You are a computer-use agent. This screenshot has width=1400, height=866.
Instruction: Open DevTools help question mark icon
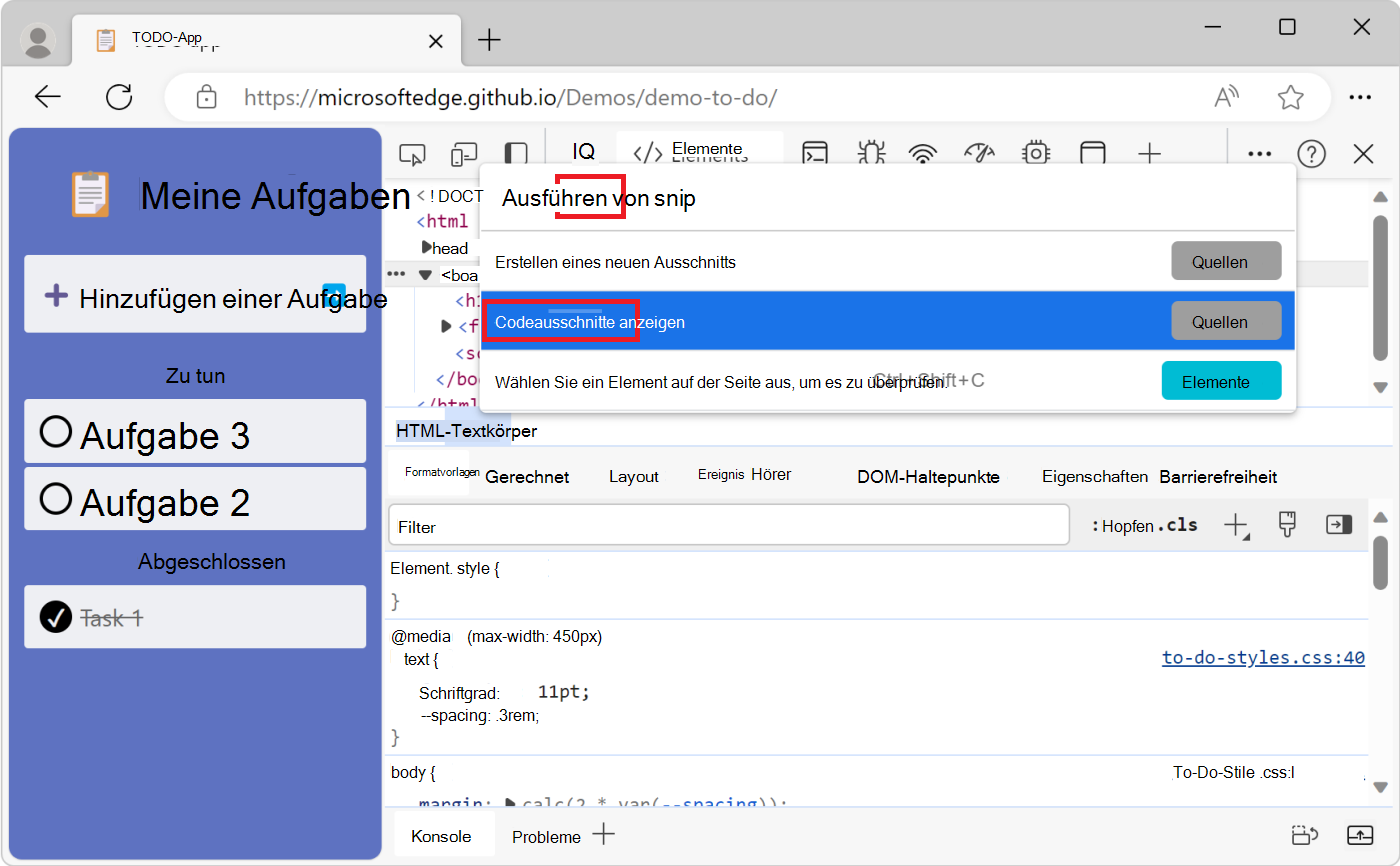pyautogui.click(x=1311, y=153)
